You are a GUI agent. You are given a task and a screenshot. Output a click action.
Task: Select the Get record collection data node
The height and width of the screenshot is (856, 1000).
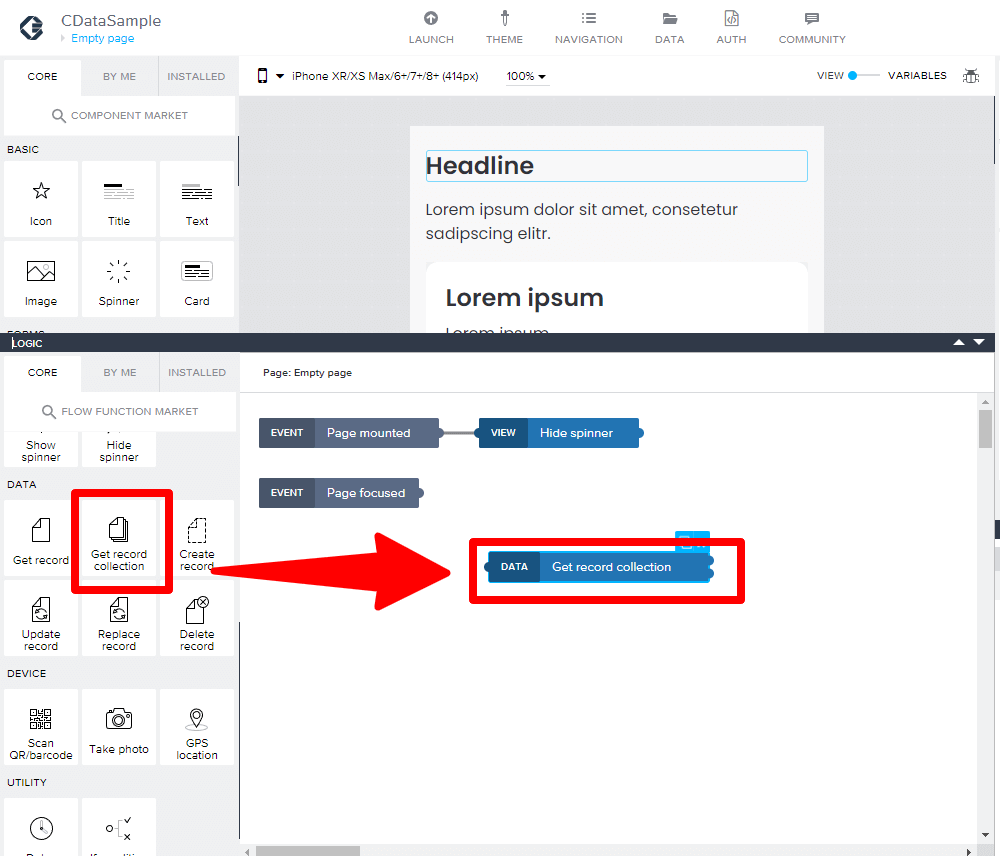(x=599, y=567)
